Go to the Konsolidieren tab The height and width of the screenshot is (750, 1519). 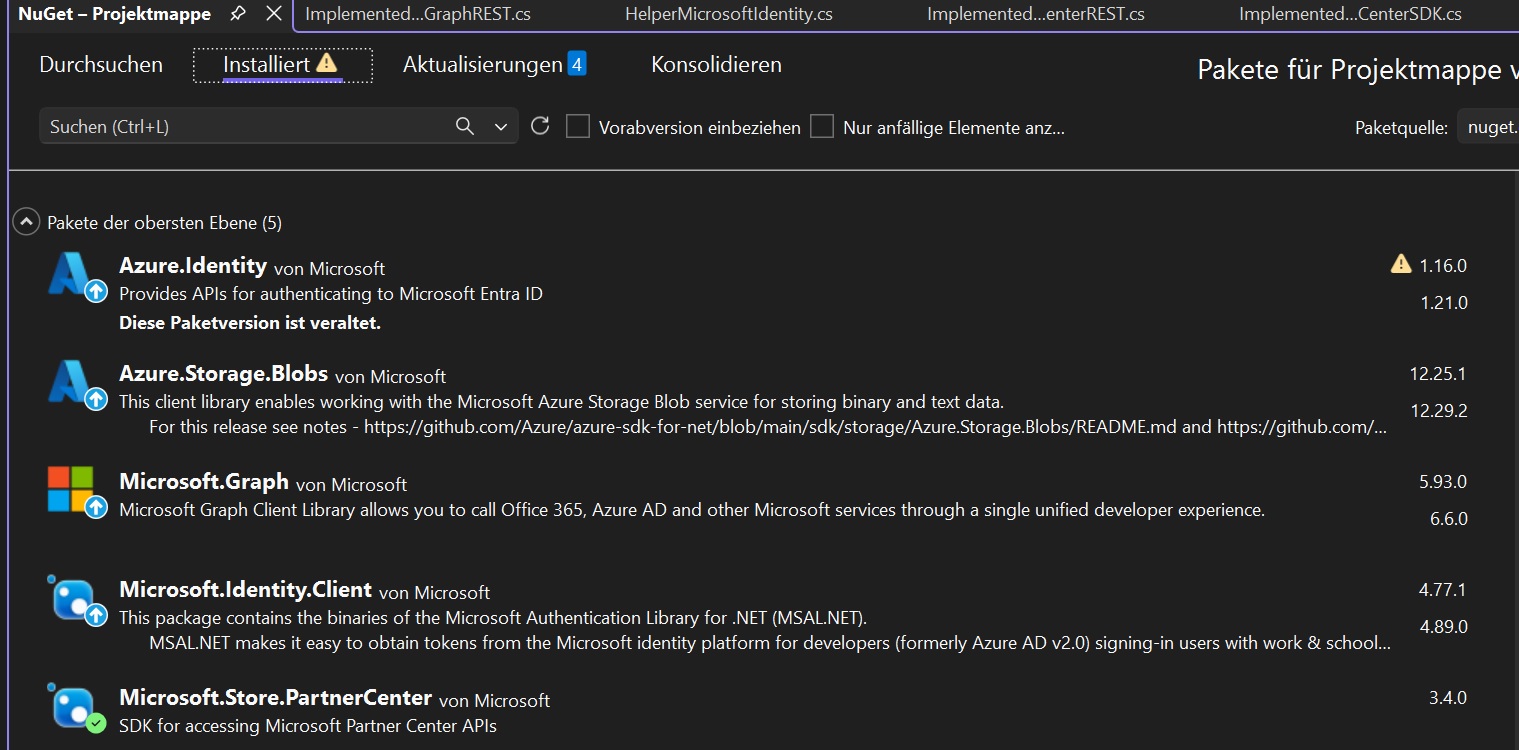pyautogui.click(x=716, y=65)
